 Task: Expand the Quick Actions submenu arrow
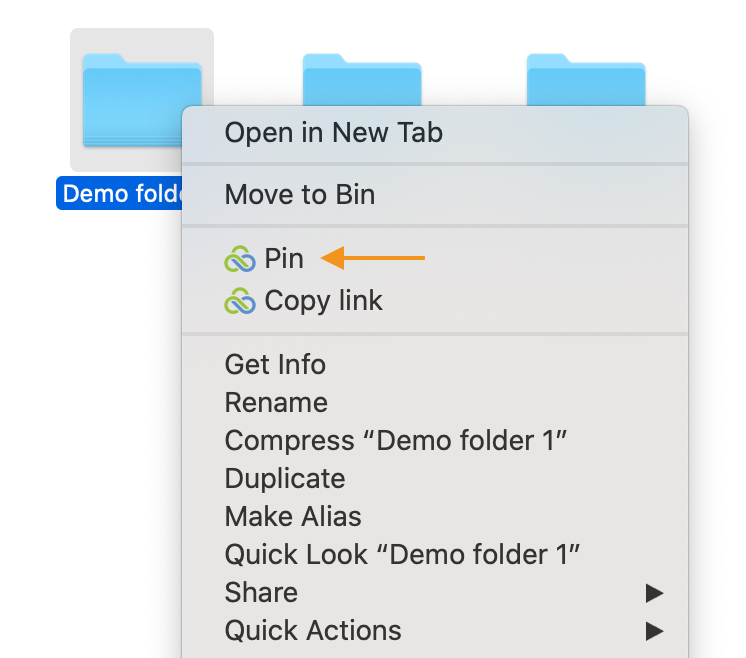coord(654,631)
